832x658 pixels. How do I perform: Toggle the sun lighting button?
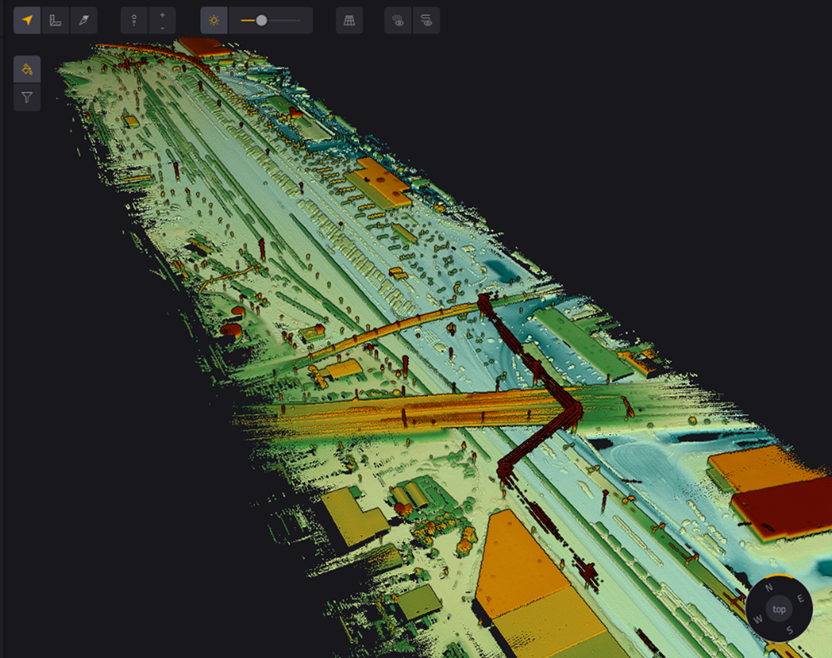pyautogui.click(x=214, y=20)
